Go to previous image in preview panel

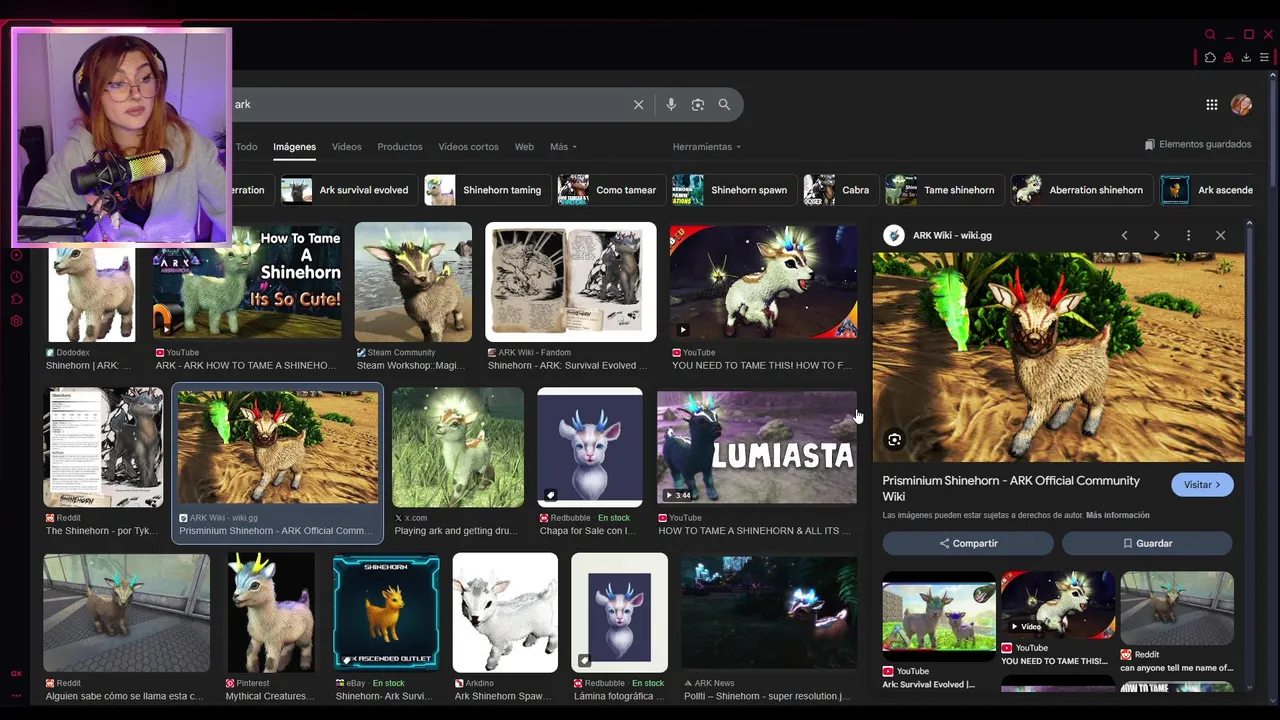point(1124,235)
